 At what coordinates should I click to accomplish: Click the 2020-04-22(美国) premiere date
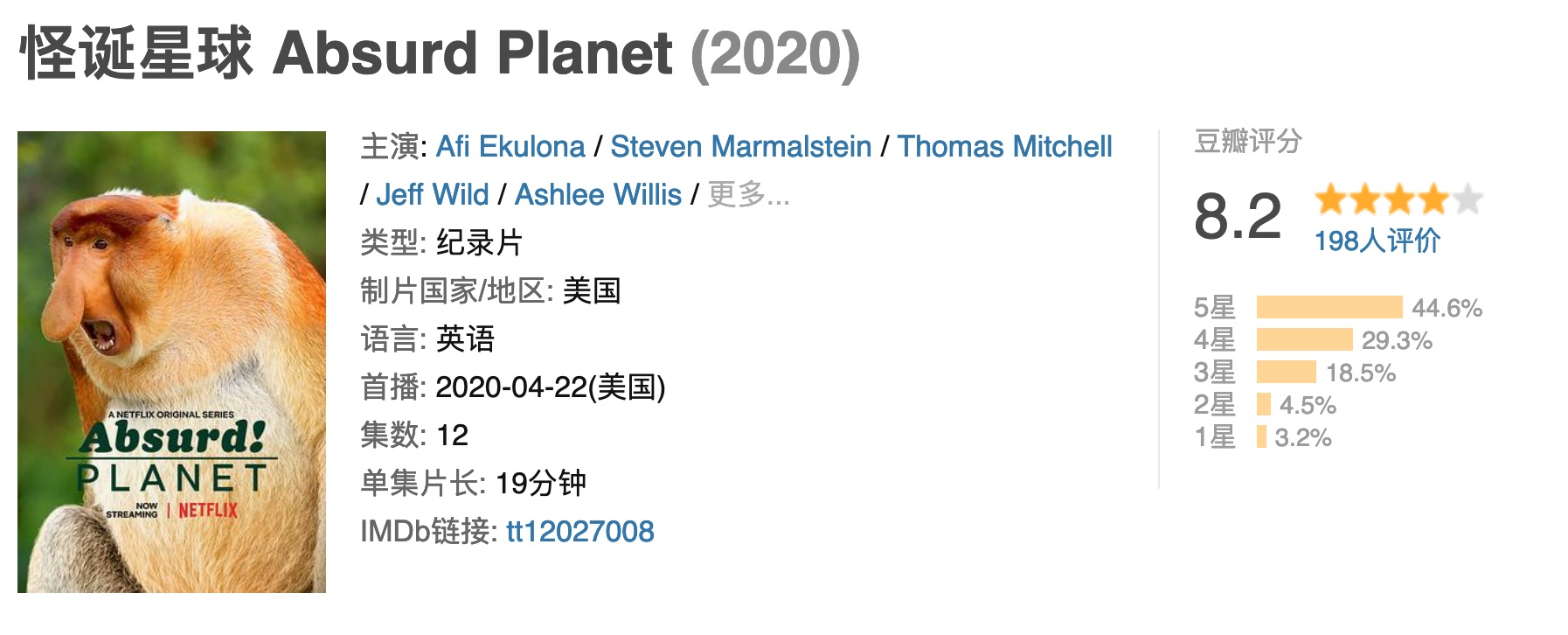coord(550,387)
